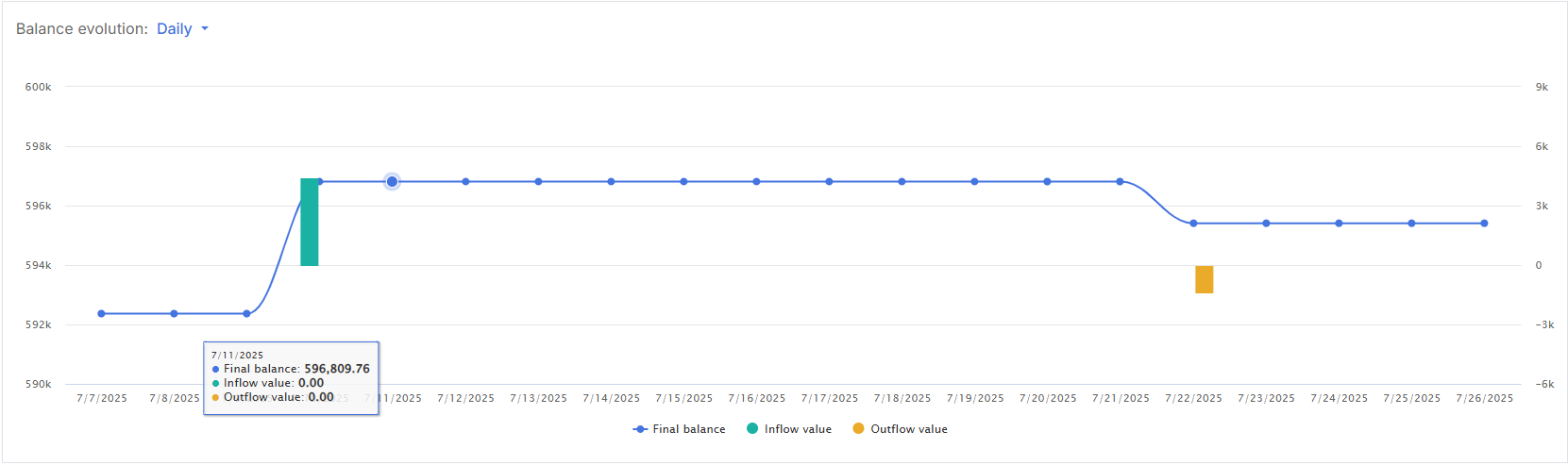Click the orange outflow bar on the chart
This screenshot has width=1568, height=465.
pyautogui.click(x=1204, y=279)
